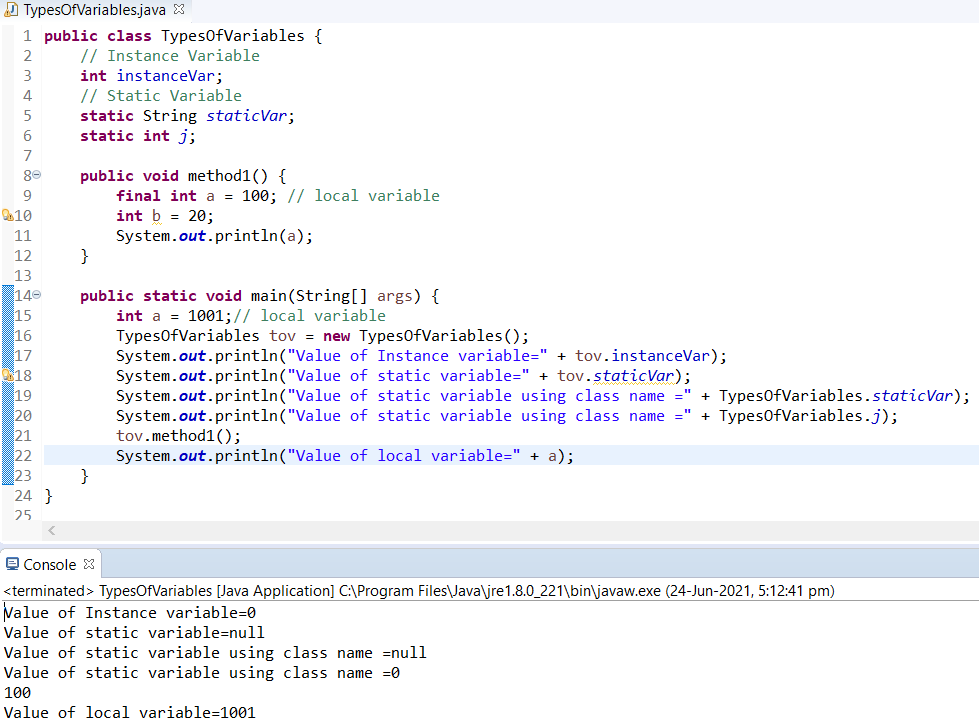Viewport: 979px width, 726px height.
Task: Click '// local variable' comment on line 9
Action: pyautogui.click(x=363, y=196)
